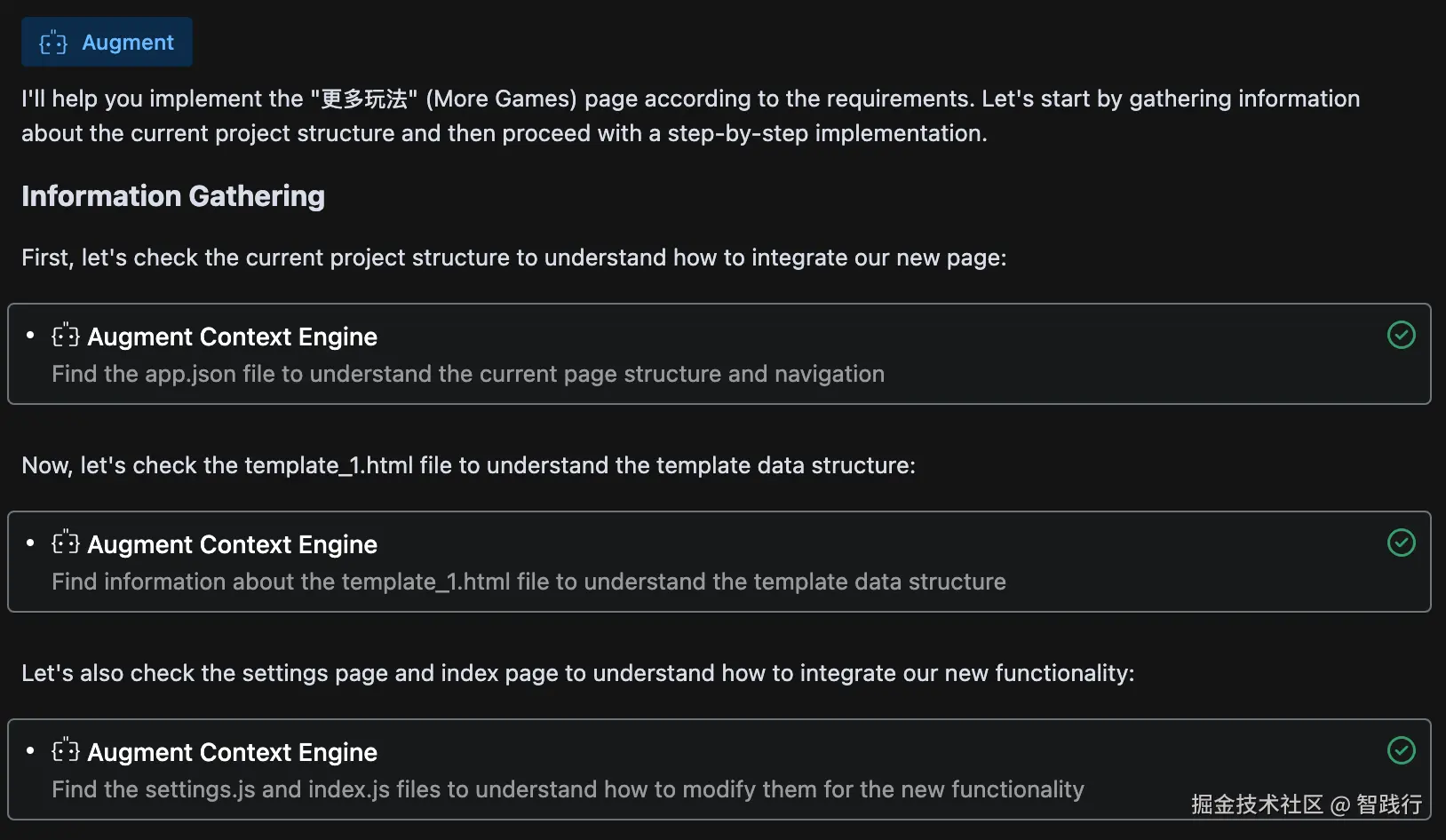Screen dimensions: 1446x840
Task: Open 'Find information about the template_1.html' description
Action: click(528, 582)
